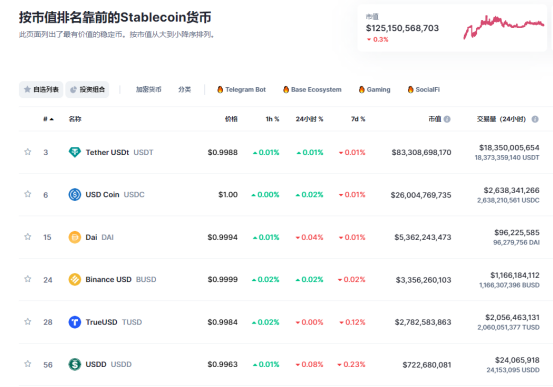Click the info icon beside 市值 column
553x387 pixels.
[x=447, y=119]
